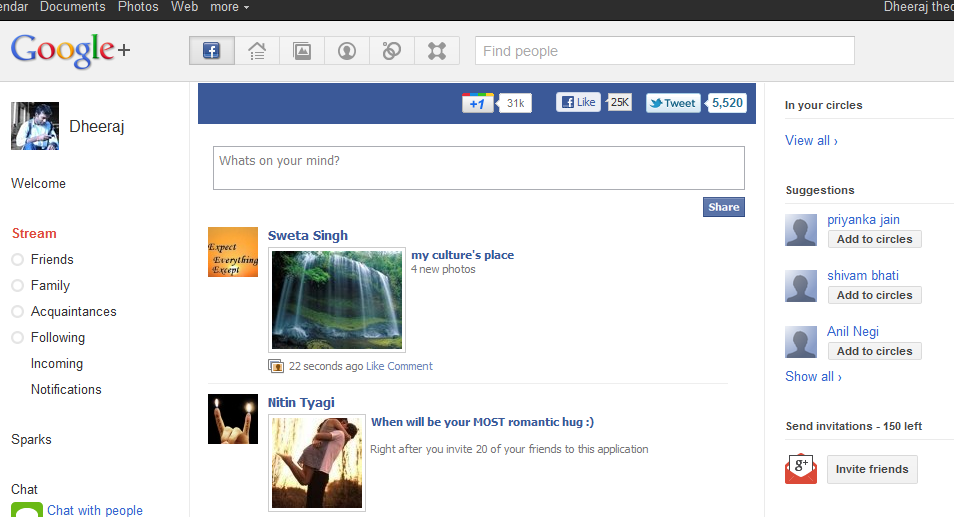Select the Friends stream circle
954x517 pixels.
18,260
